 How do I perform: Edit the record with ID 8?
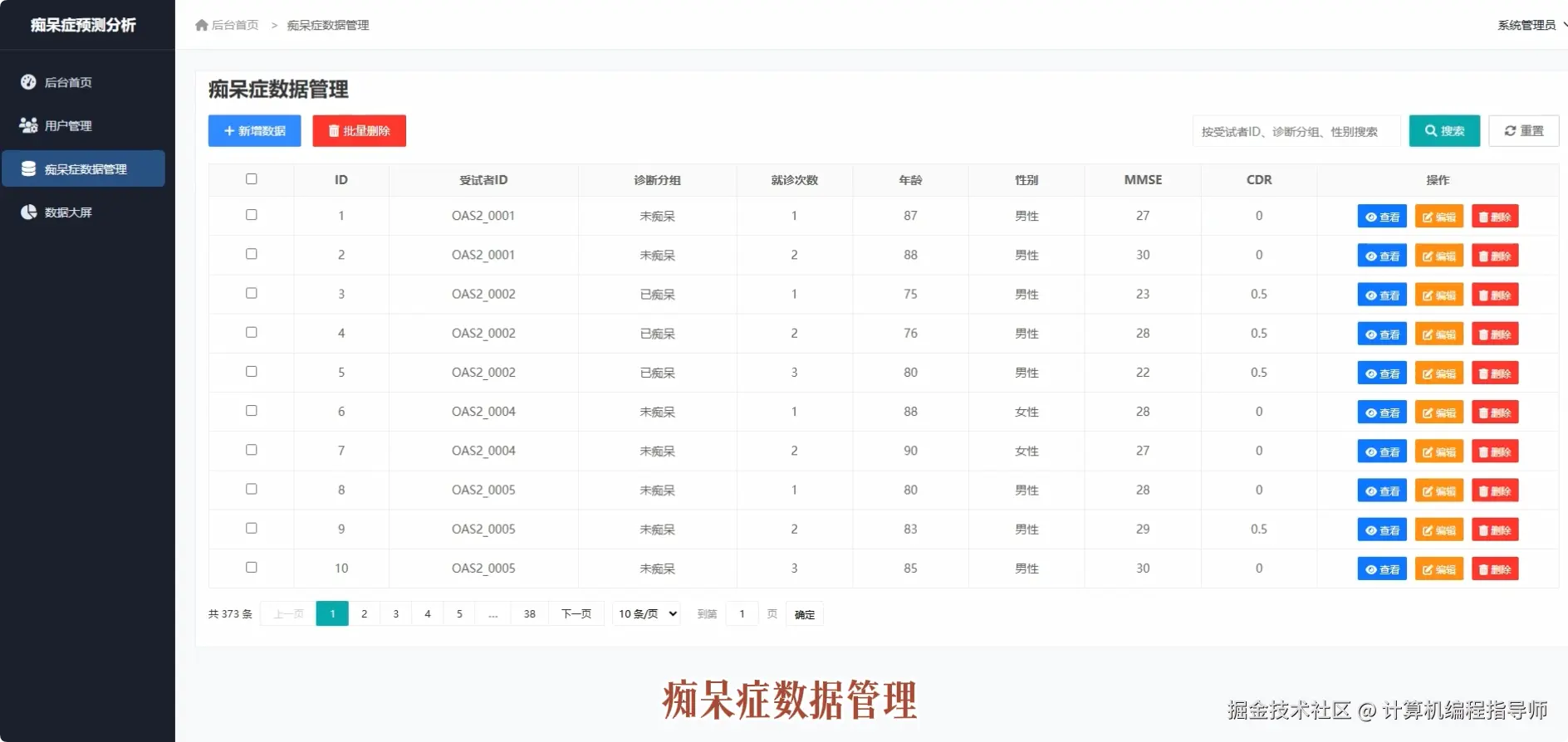(1438, 491)
